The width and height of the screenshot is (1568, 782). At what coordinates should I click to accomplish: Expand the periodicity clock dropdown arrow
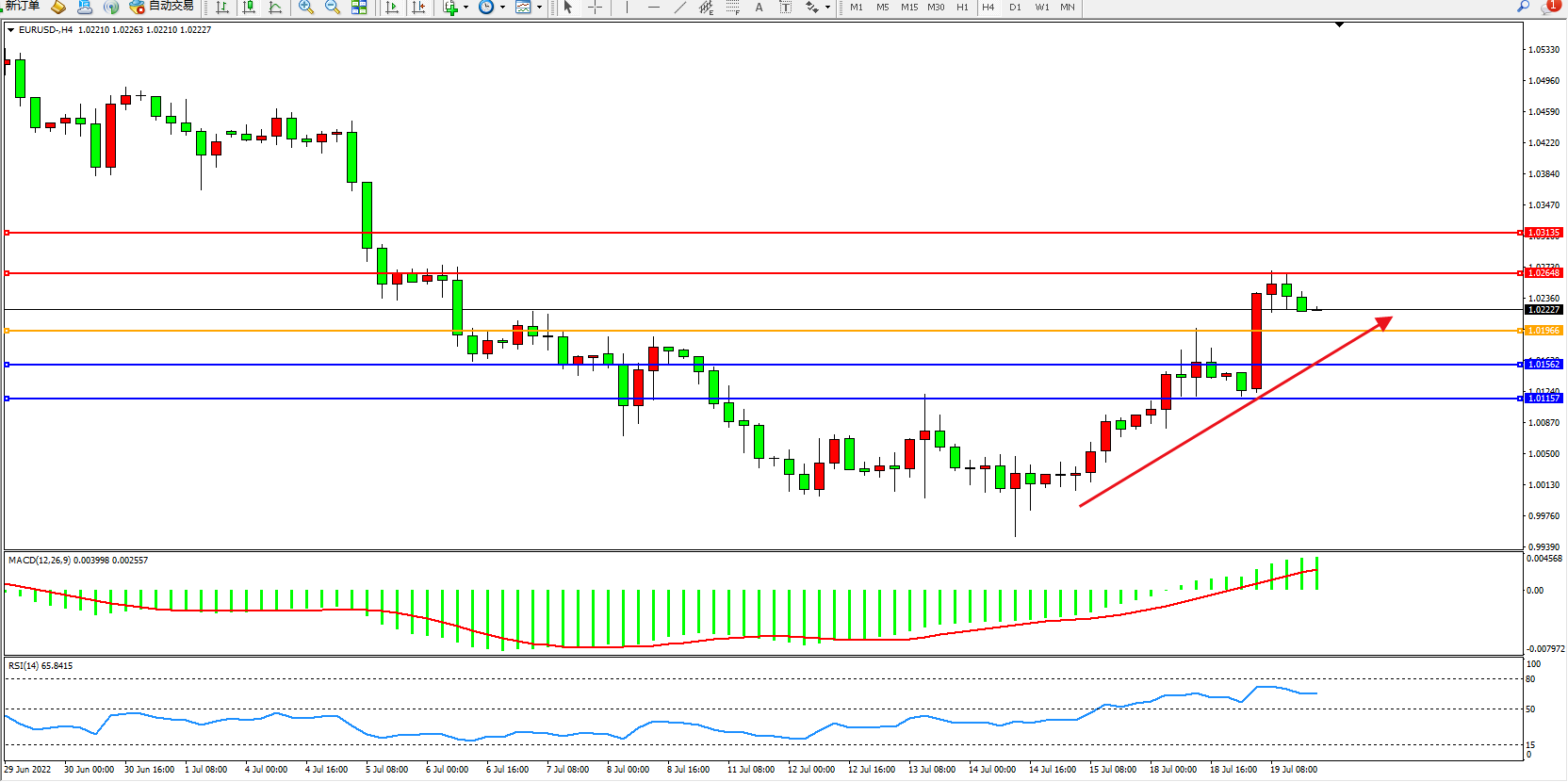502,7
